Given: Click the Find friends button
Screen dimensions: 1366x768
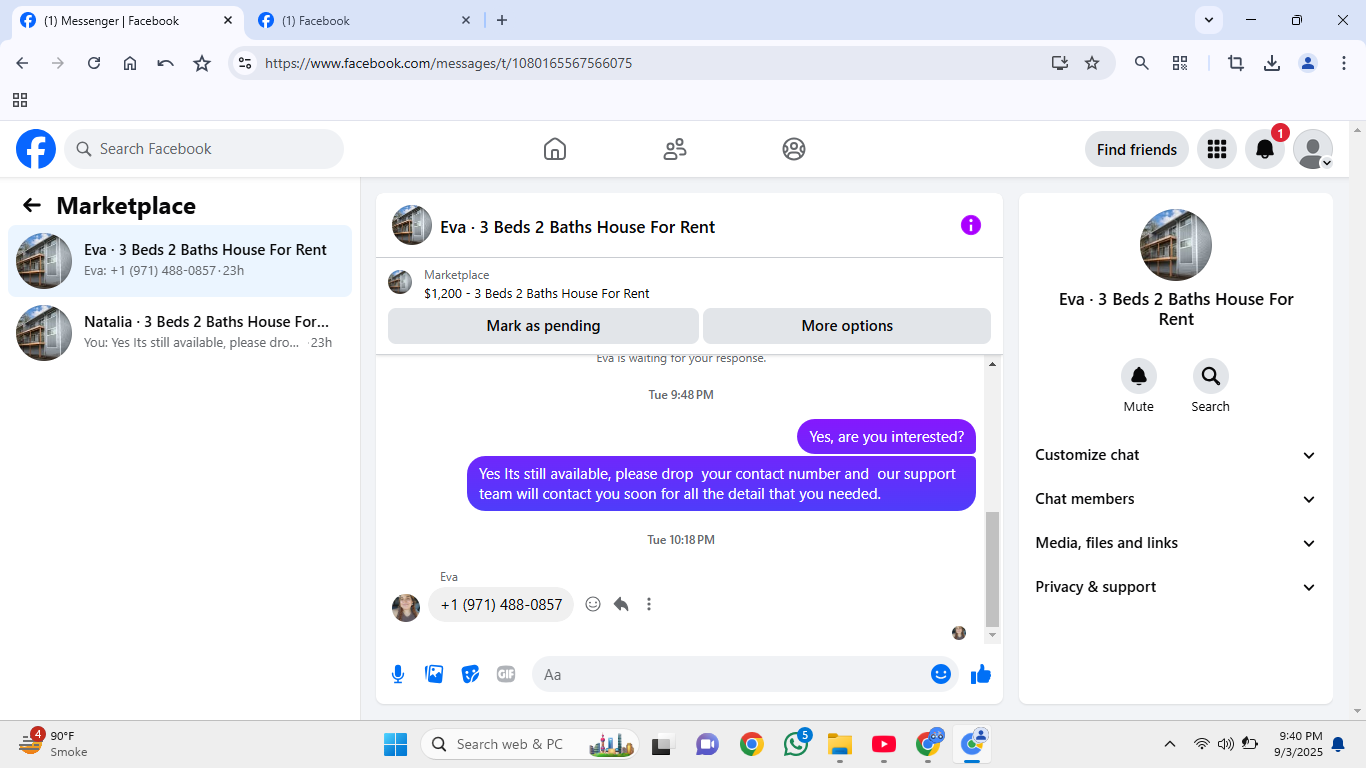Looking at the screenshot, I should point(1137,149).
